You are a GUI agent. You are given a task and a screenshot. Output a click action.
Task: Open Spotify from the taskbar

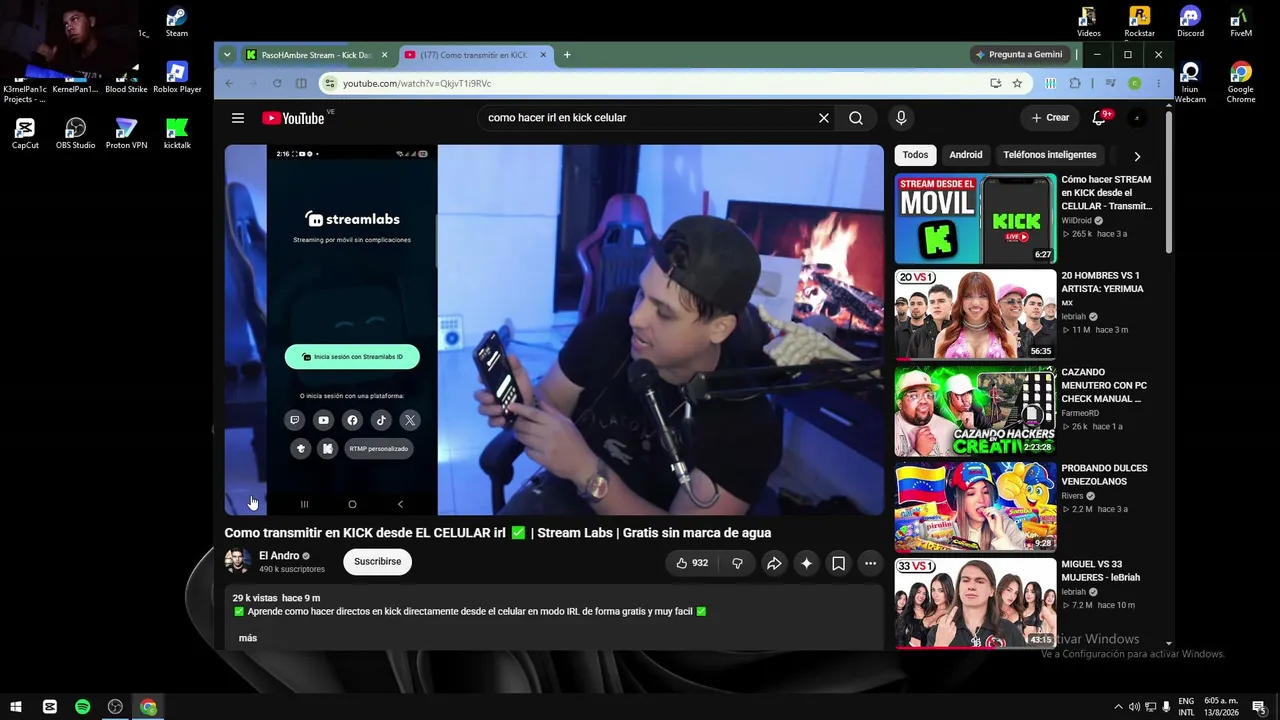(82, 707)
